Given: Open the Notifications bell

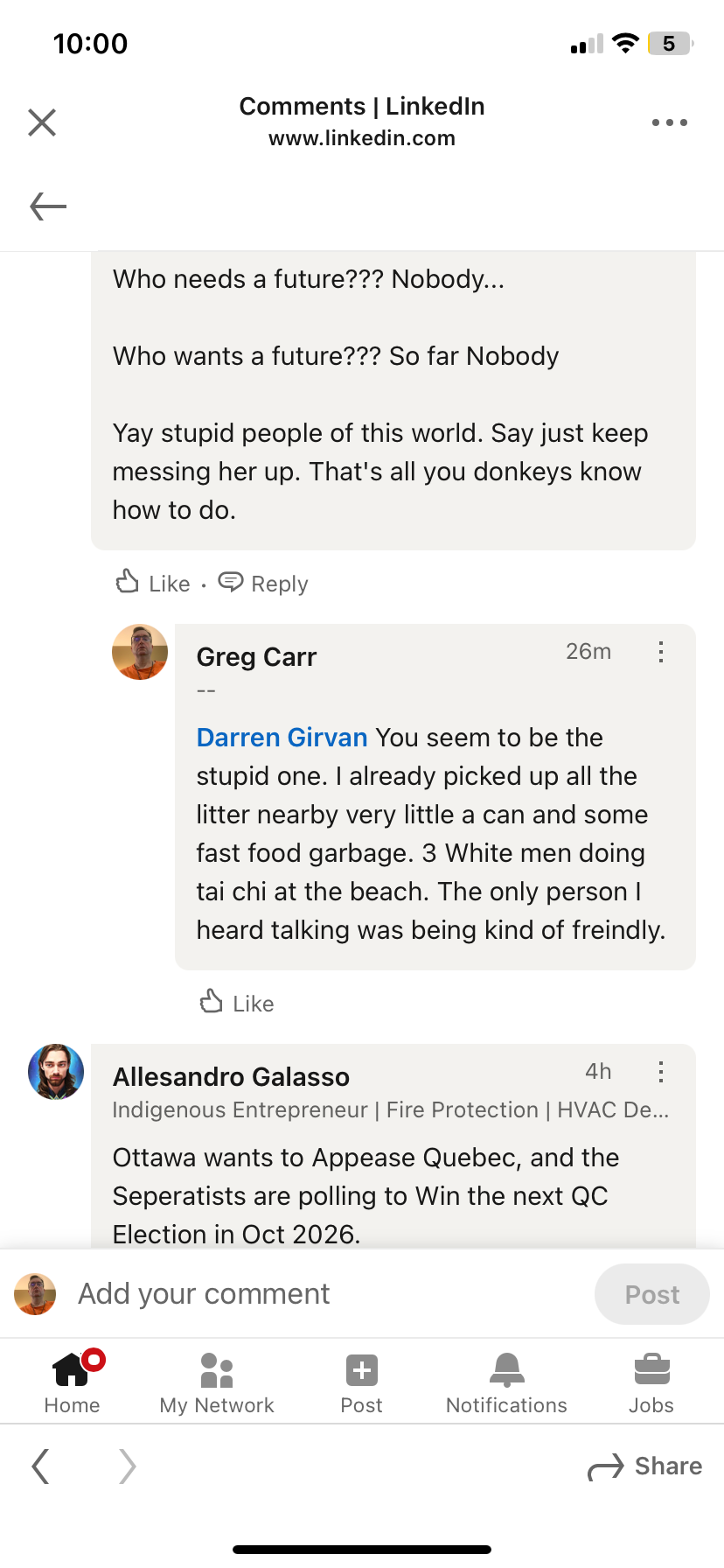Looking at the screenshot, I should click(x=506, y=1382).
